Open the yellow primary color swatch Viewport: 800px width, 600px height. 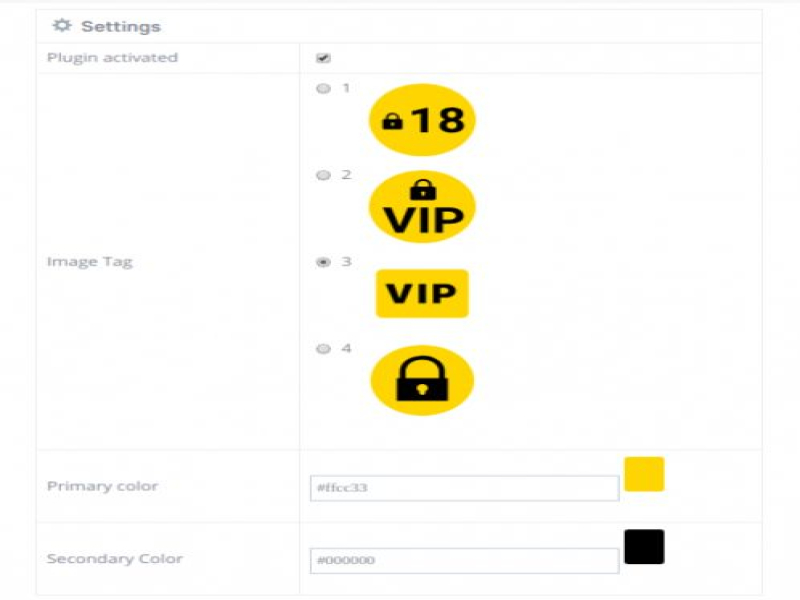[644, 474]
